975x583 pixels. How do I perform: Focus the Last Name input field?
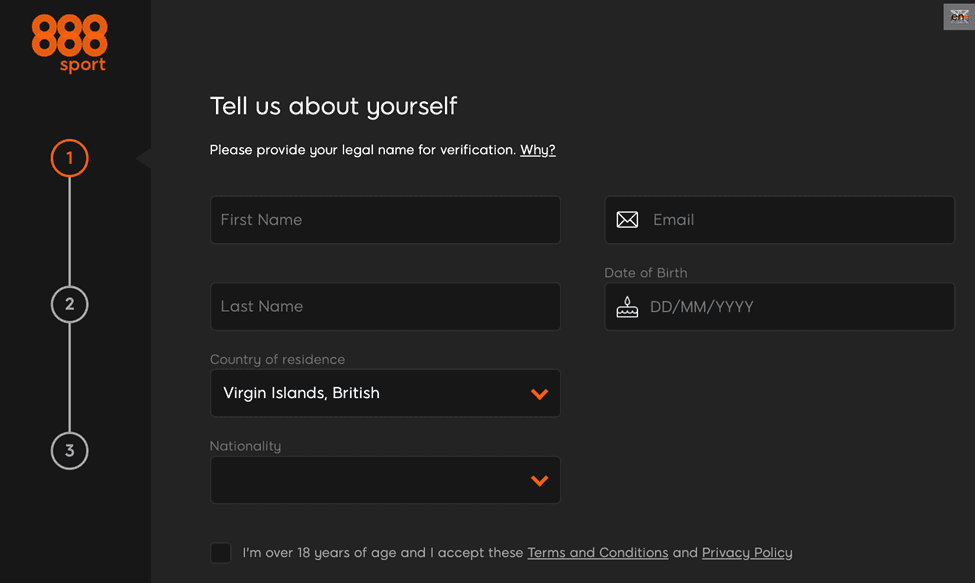tap(385, 307)
